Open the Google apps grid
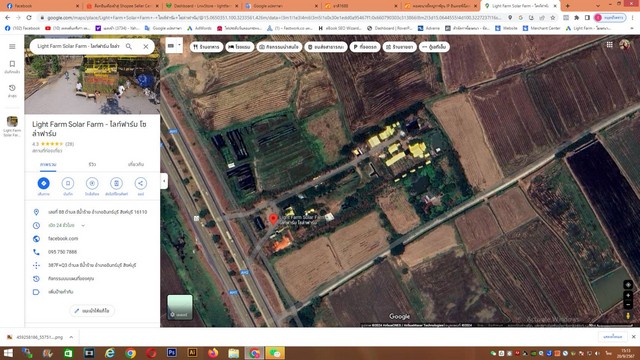Image resolution: width=640 pixels, height=360 pixels. [x=609, y=45]
